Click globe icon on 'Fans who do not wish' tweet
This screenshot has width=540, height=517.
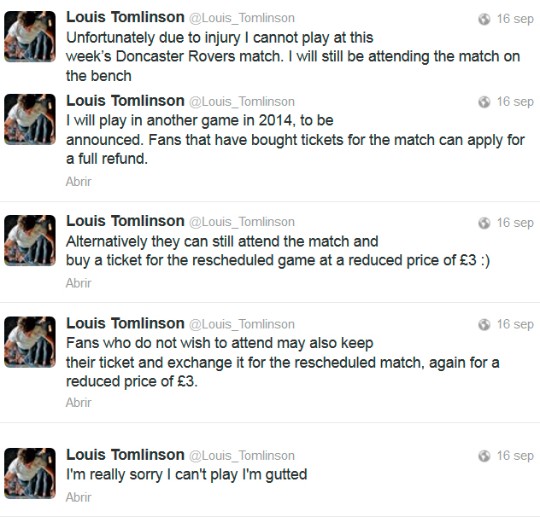484,324
